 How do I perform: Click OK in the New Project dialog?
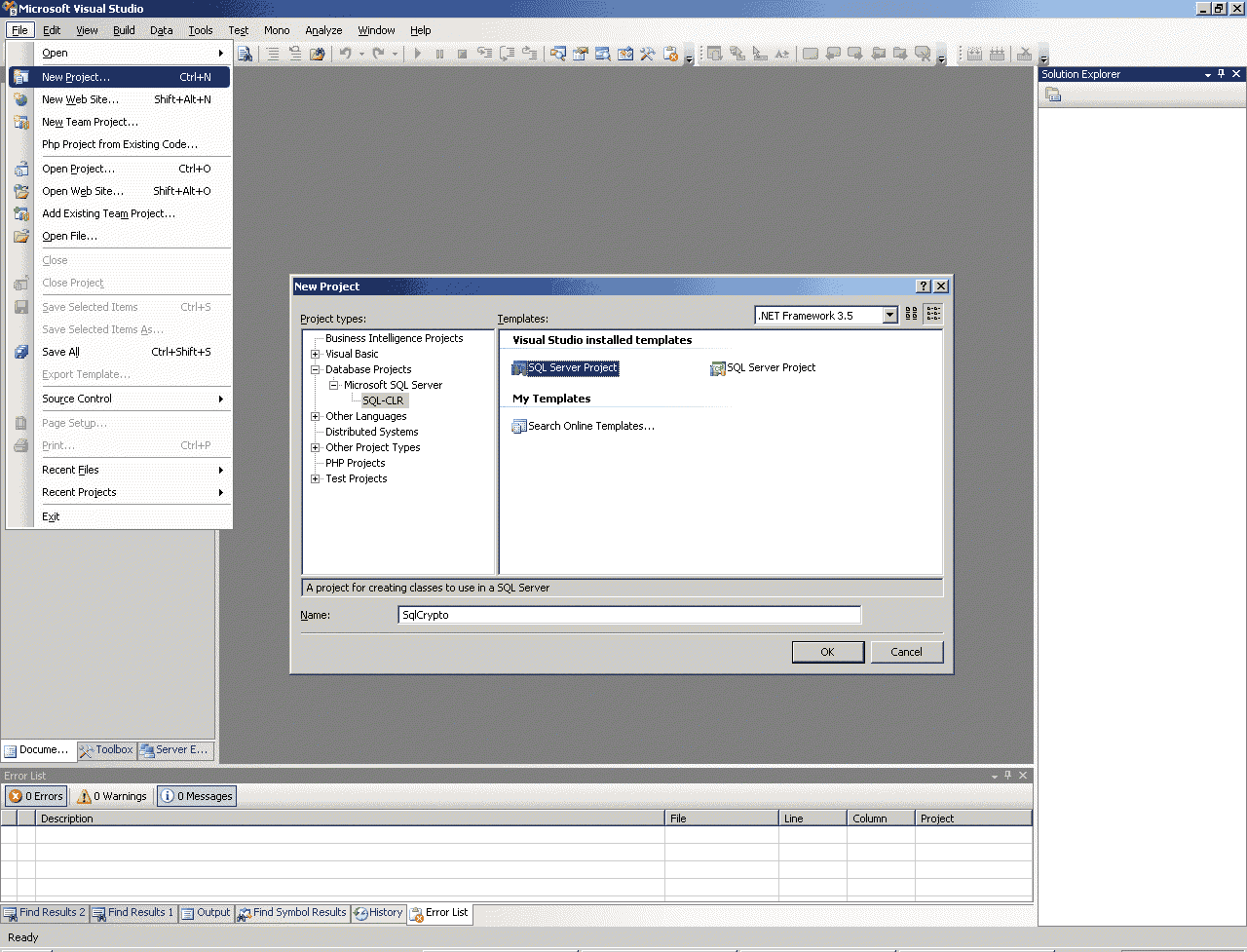827,652
